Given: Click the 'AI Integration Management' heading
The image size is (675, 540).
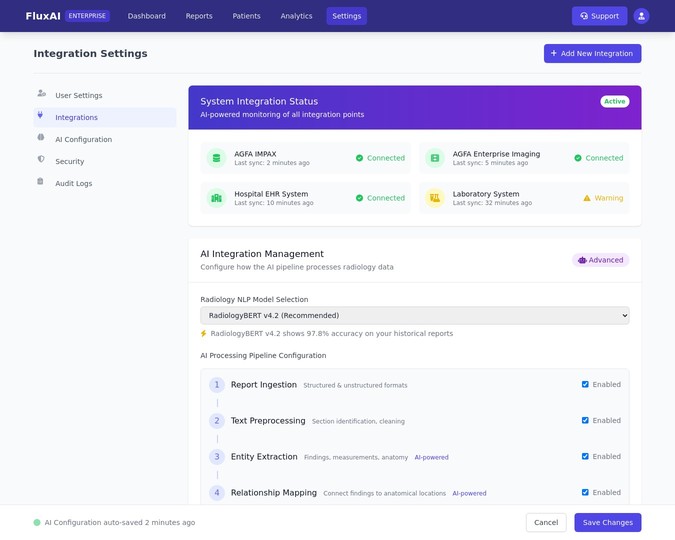Looking at the screenshot, I should coord(262,254).
